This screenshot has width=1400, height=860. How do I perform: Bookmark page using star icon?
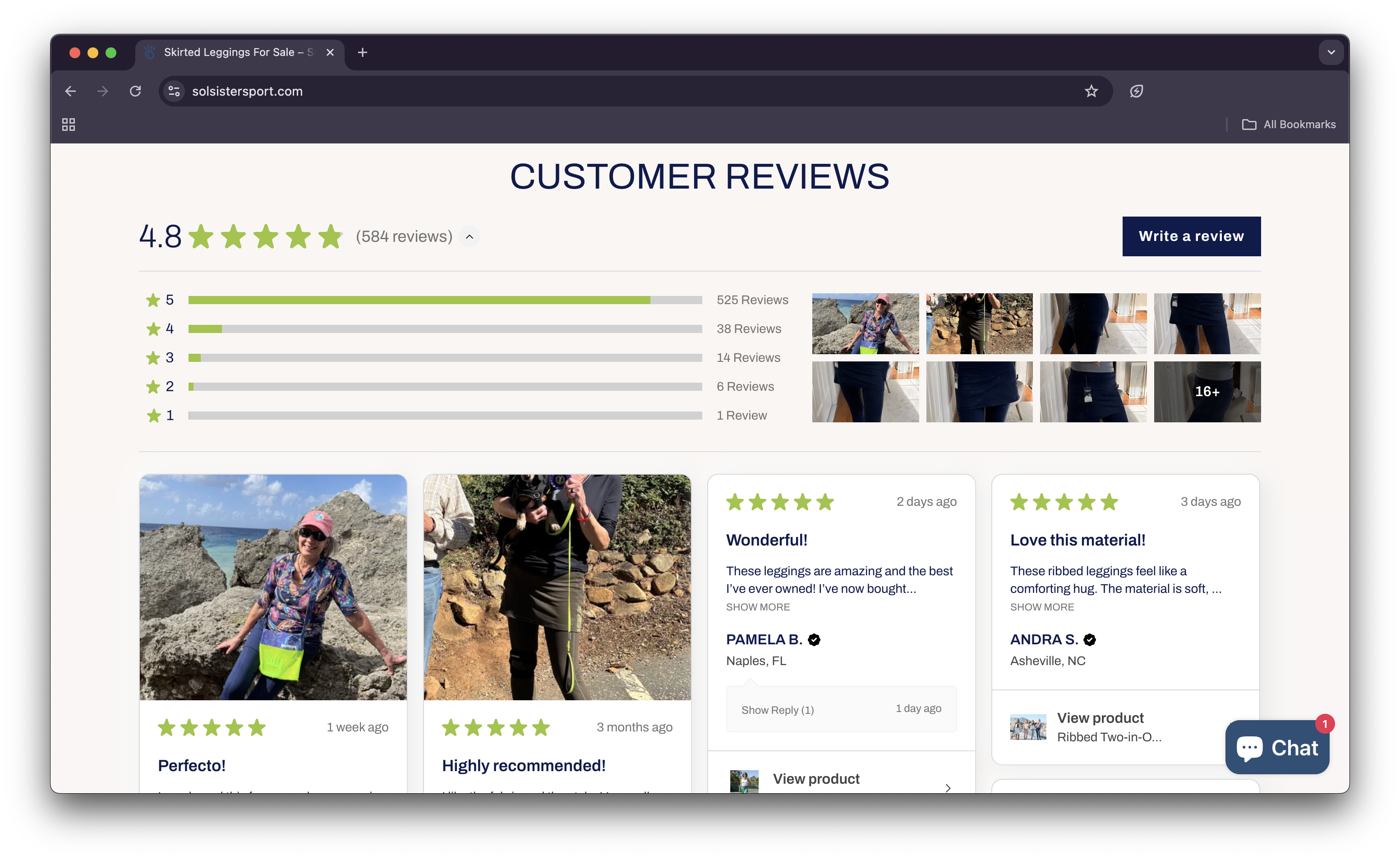coord(1091,91)
